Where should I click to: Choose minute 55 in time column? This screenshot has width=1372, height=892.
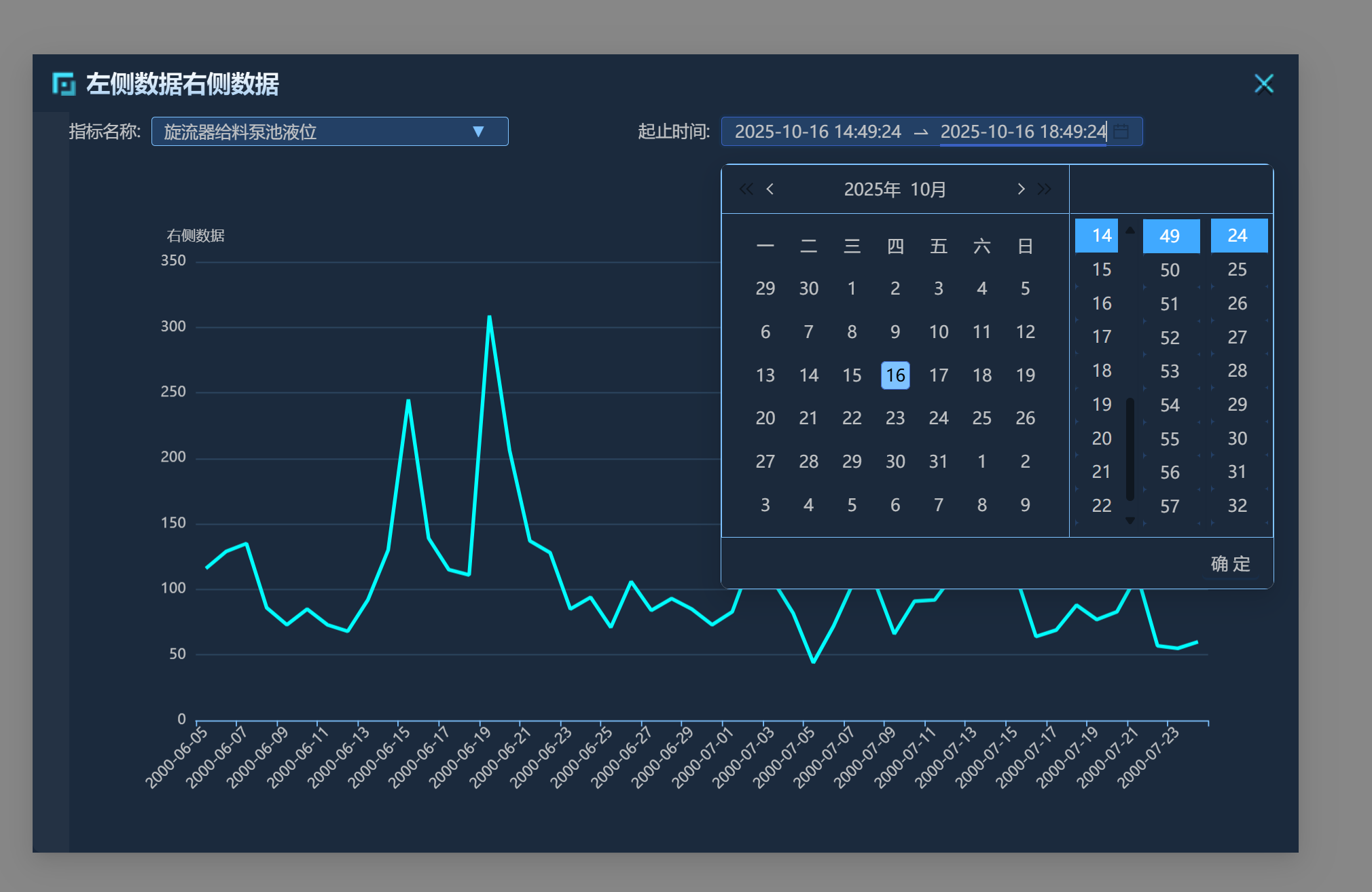point(1170,439)
